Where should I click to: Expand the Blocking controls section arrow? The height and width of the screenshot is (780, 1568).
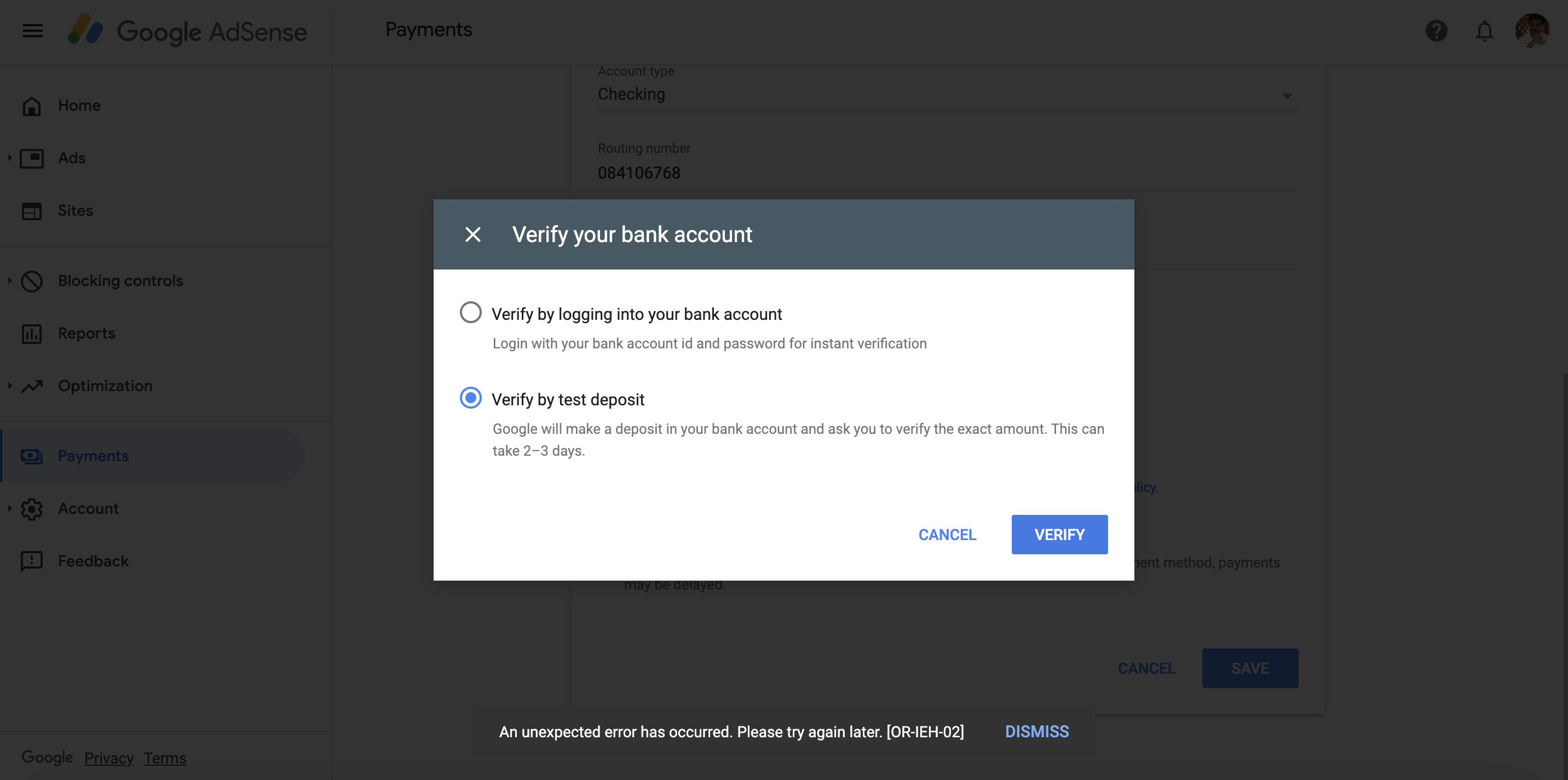tap(10, 280)
